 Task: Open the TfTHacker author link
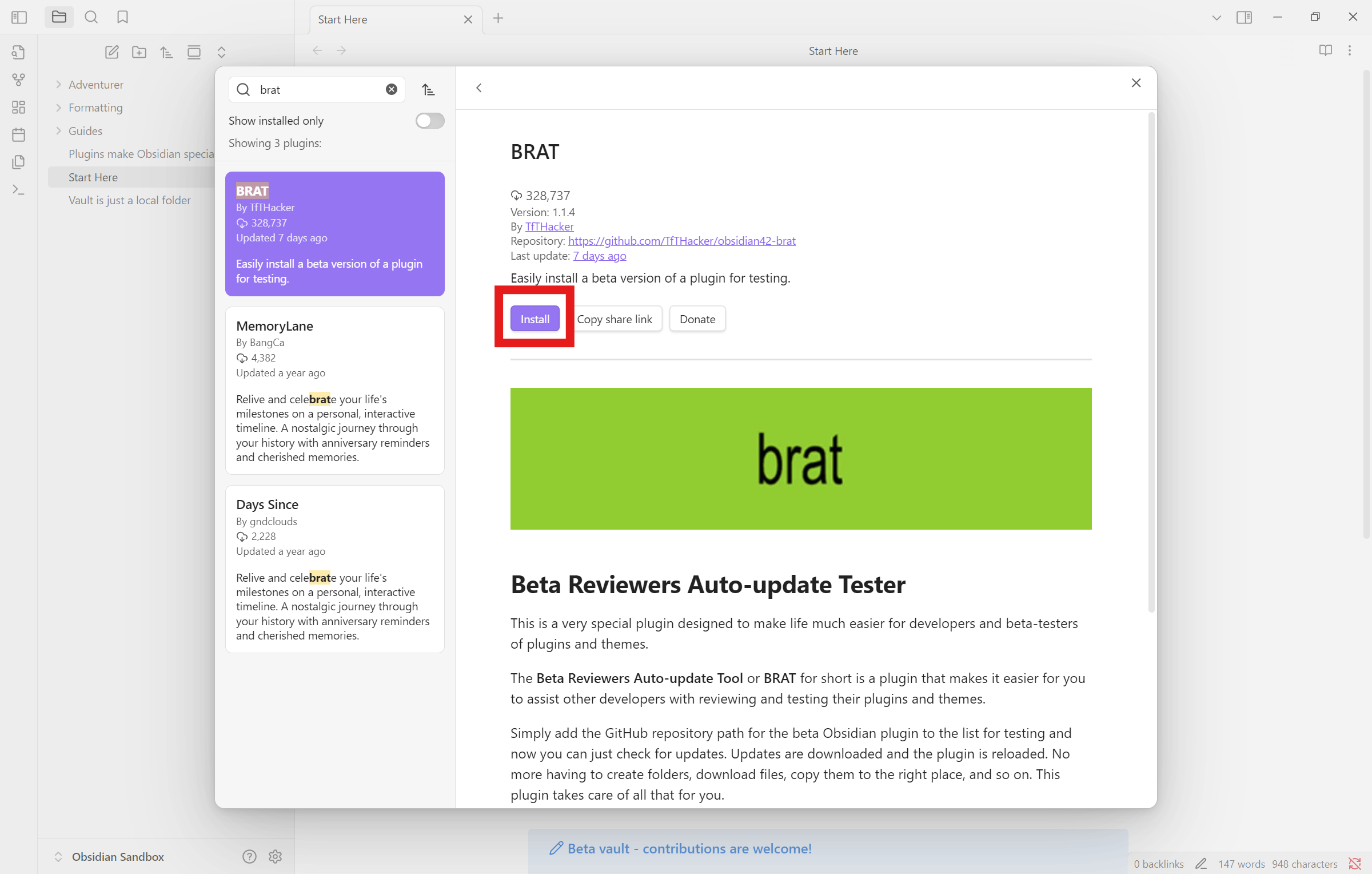(x=549, y=227)
